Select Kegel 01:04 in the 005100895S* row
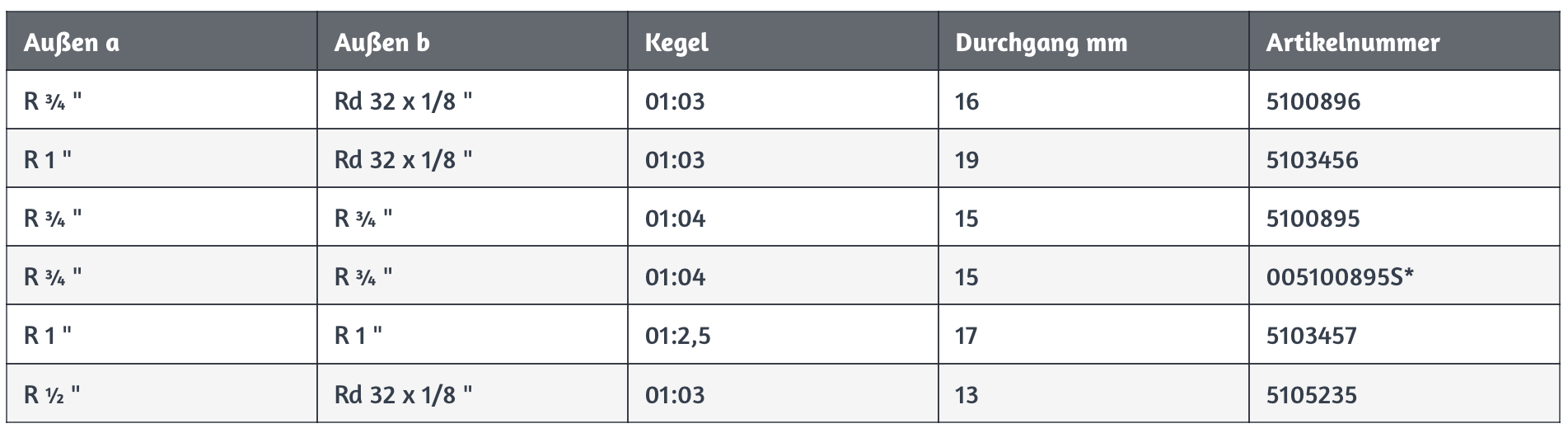1568x433 pixels. (x=675, y=277)
